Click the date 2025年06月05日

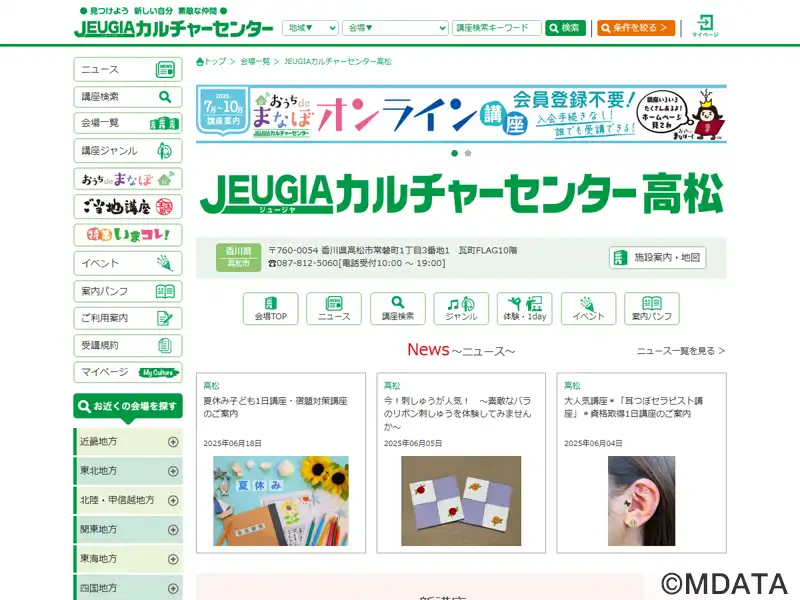pos(413,443)
